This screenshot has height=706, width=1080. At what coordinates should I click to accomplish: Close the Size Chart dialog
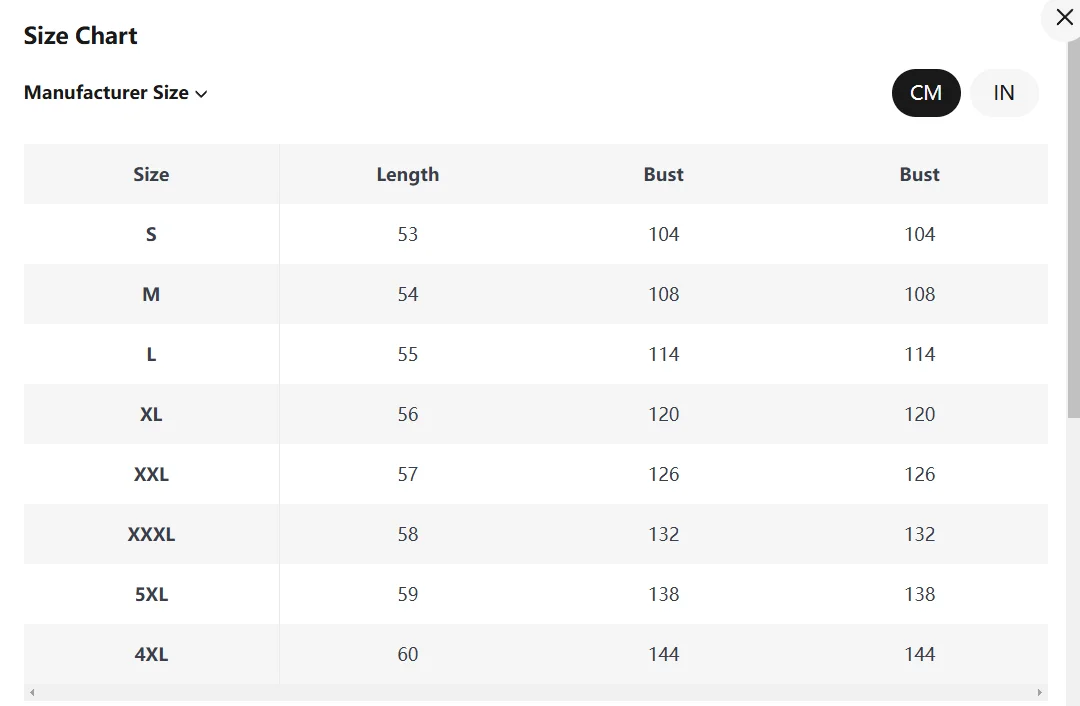click(x=1064, y=17)
